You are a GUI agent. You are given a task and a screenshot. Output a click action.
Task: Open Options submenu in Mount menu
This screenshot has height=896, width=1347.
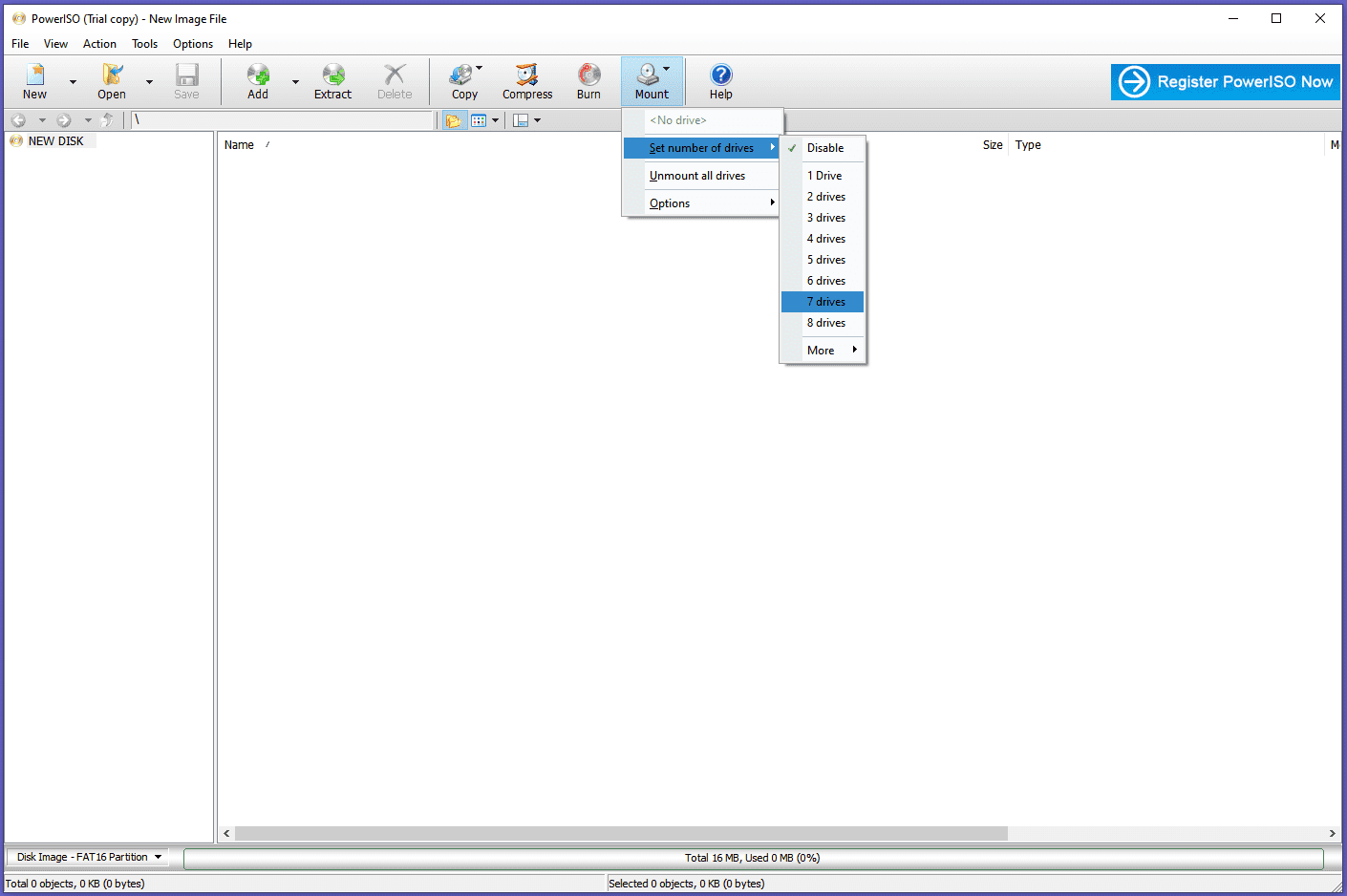point(701,203)
